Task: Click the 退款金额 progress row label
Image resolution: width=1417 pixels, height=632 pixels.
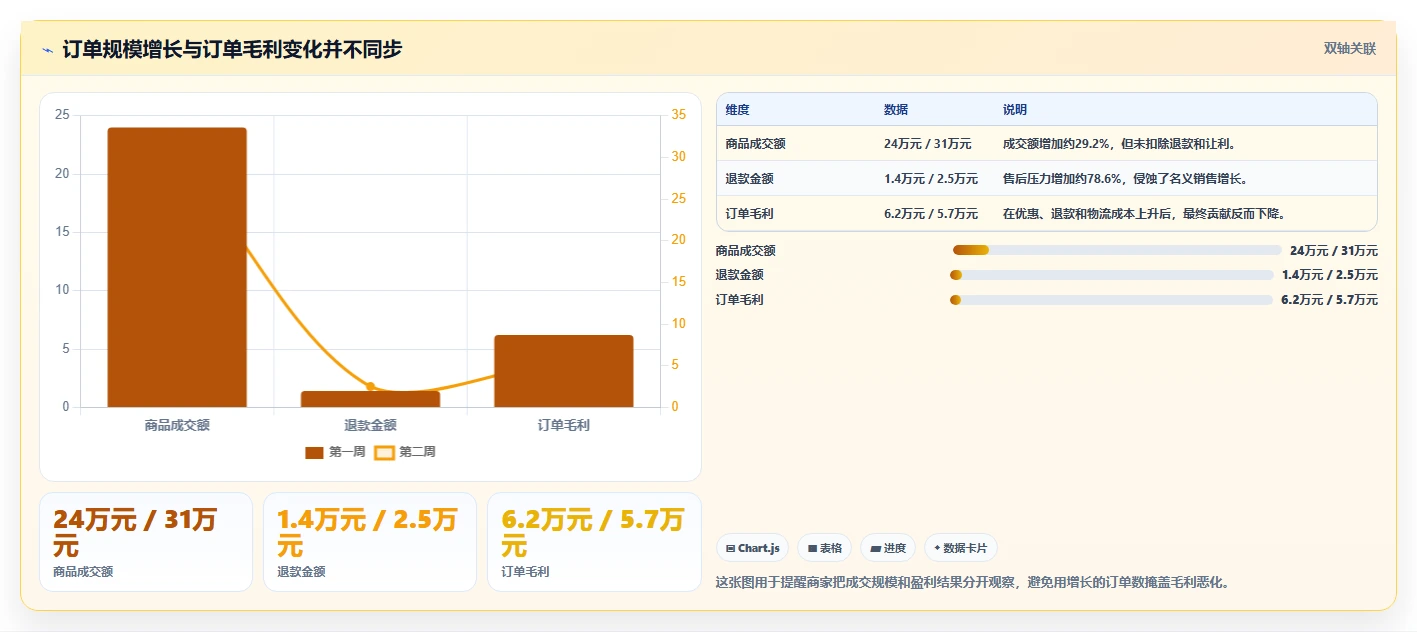Action: click(740, 275)
